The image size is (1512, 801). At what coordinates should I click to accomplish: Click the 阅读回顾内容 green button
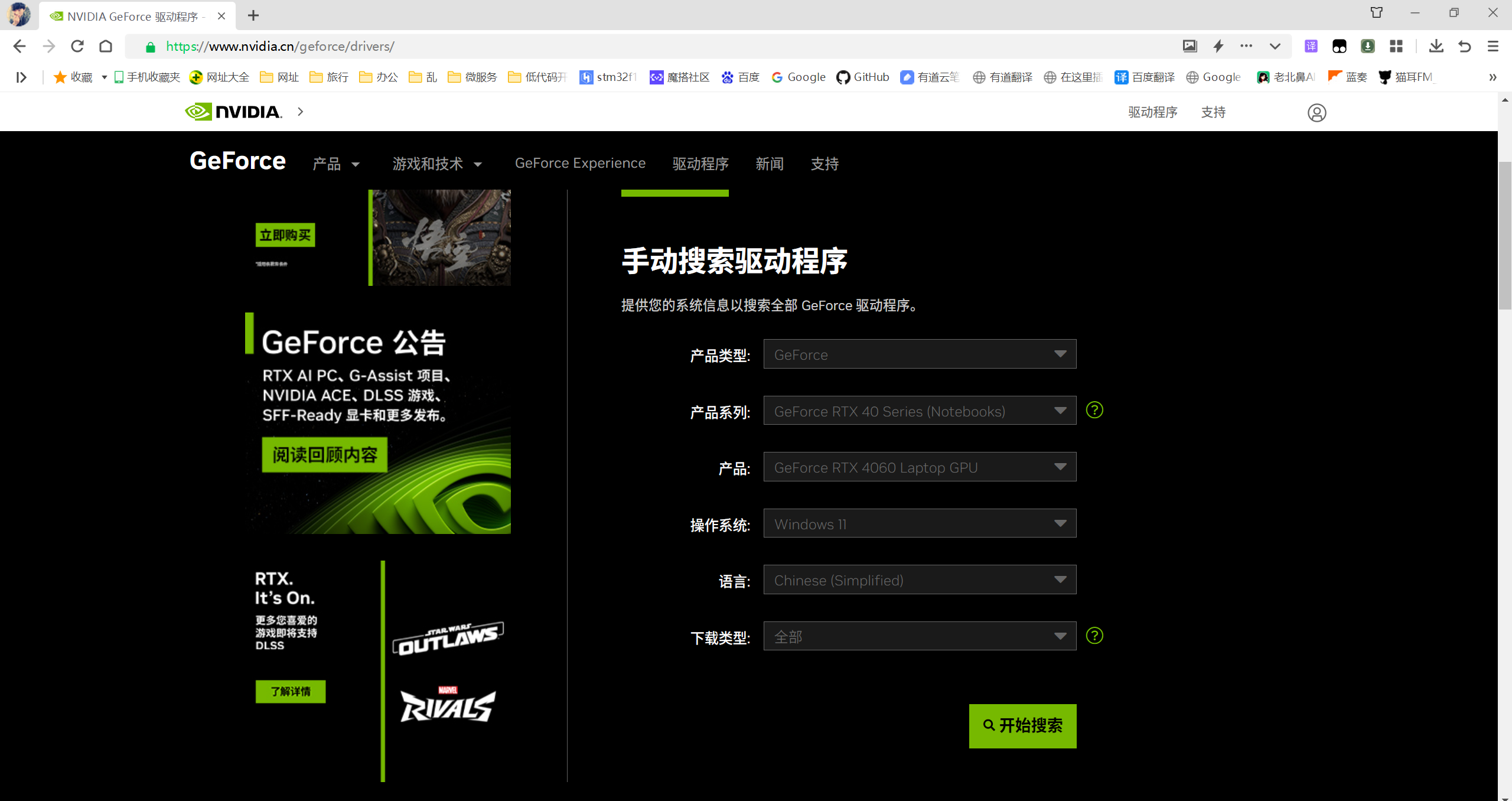tap(324, 455)
